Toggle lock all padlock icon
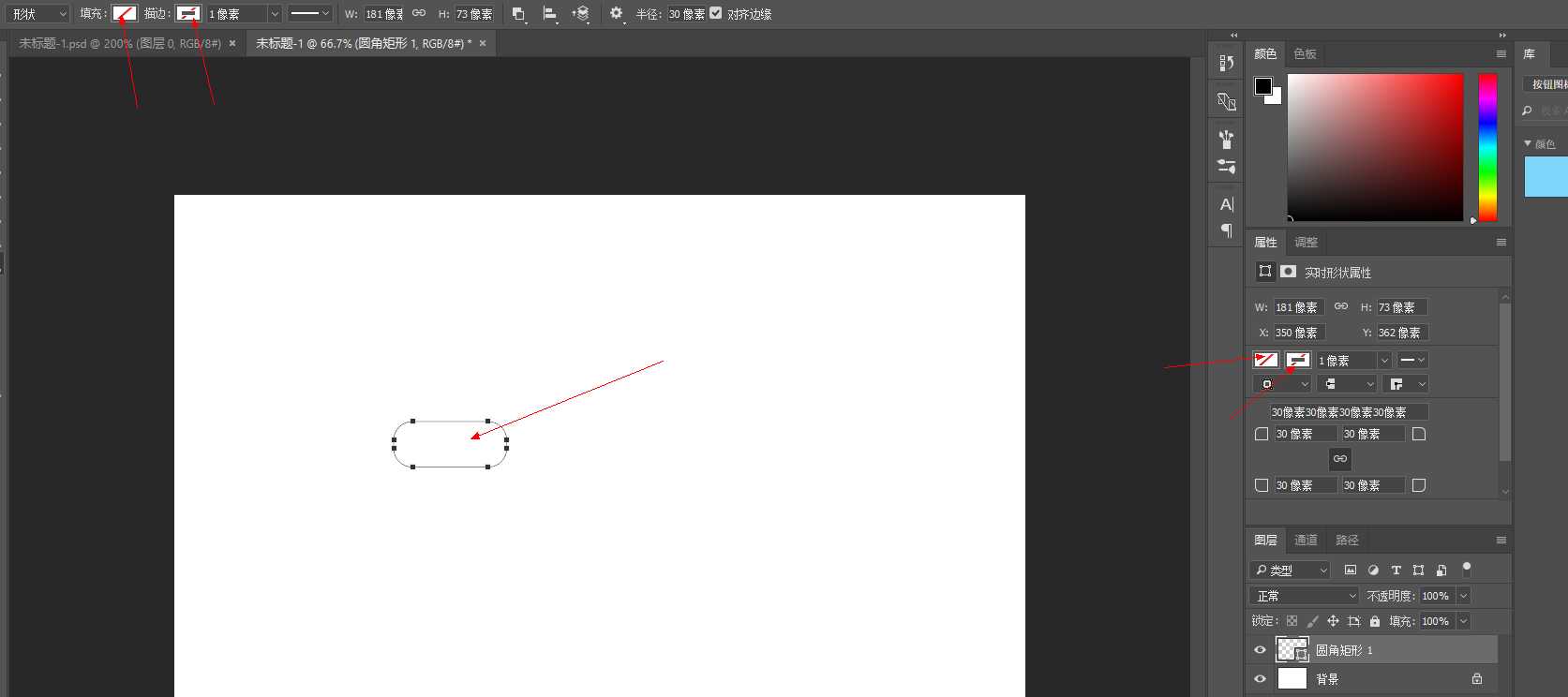 tap(1375, 621)
